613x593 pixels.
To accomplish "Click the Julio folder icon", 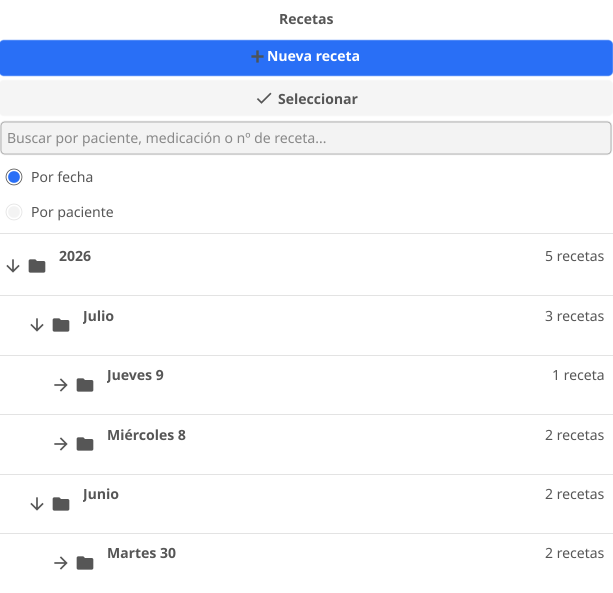I will [x=61, y=325].
